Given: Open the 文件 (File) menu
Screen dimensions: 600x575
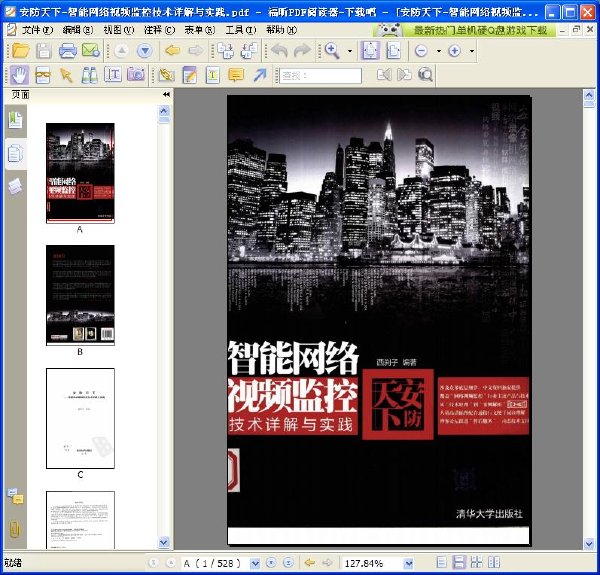Looking at the screenshot, I should pos(37,30).
